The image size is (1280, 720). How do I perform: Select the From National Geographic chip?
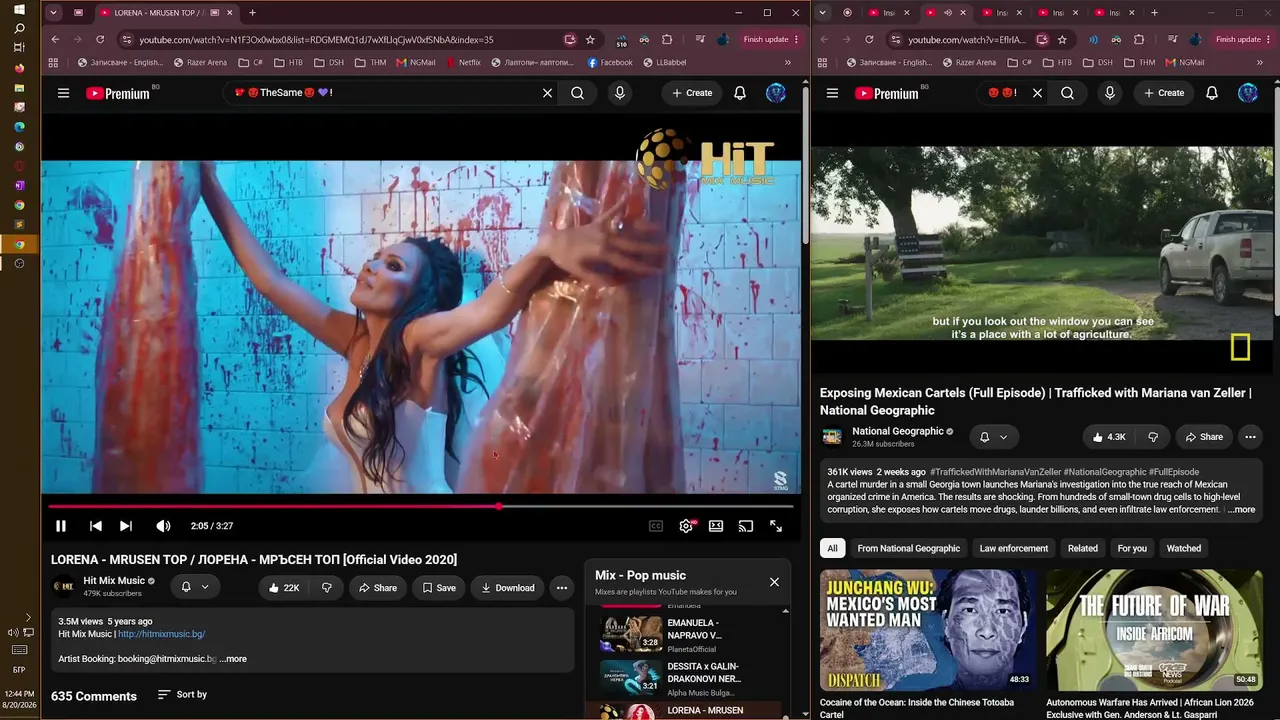[908, 548]
